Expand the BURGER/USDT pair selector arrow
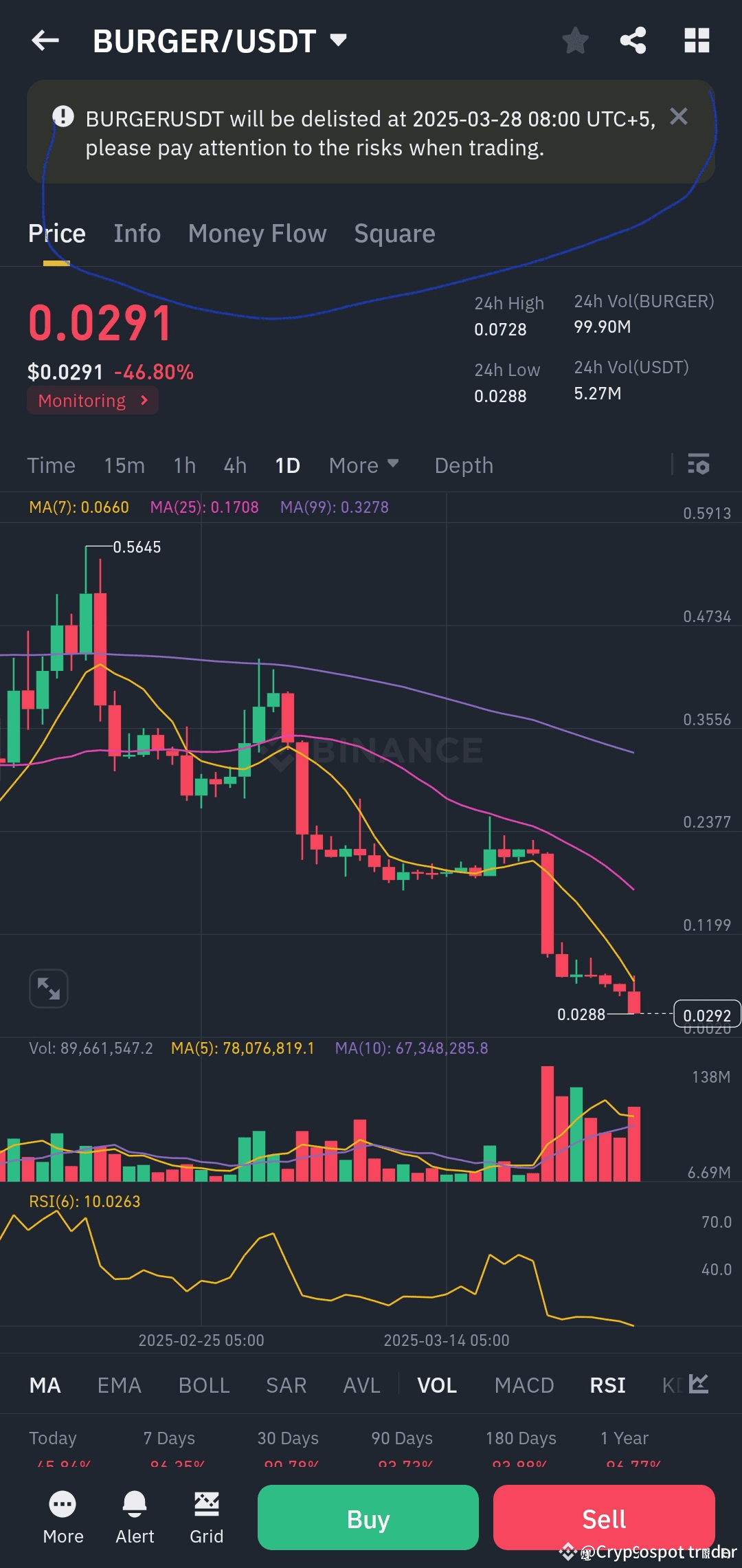742x1568 pixels. point(338,40)
